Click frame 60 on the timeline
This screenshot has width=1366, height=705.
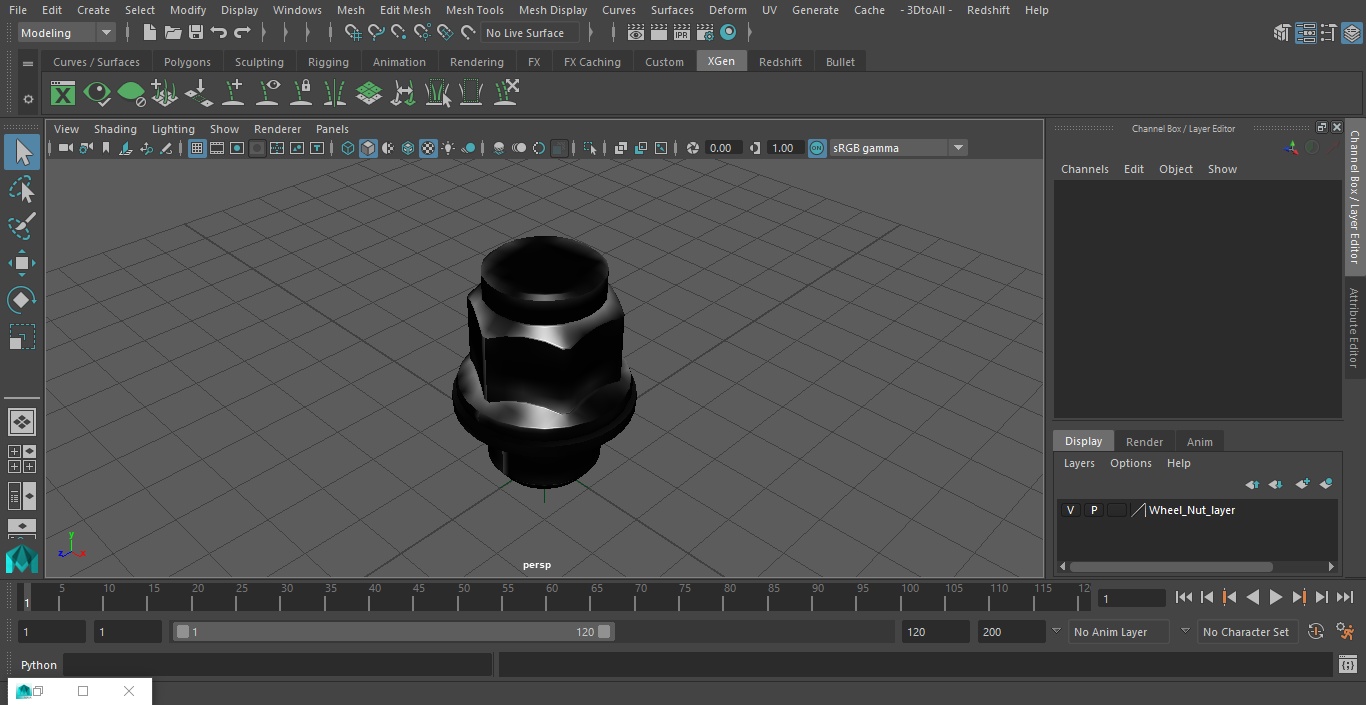coord(552,597)
